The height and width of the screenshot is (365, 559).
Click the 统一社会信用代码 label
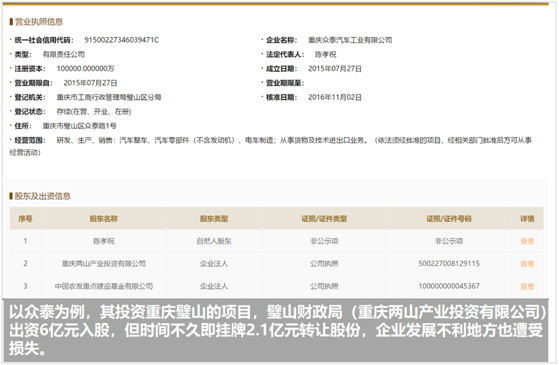pyautogui.click(x=44, y=40)
